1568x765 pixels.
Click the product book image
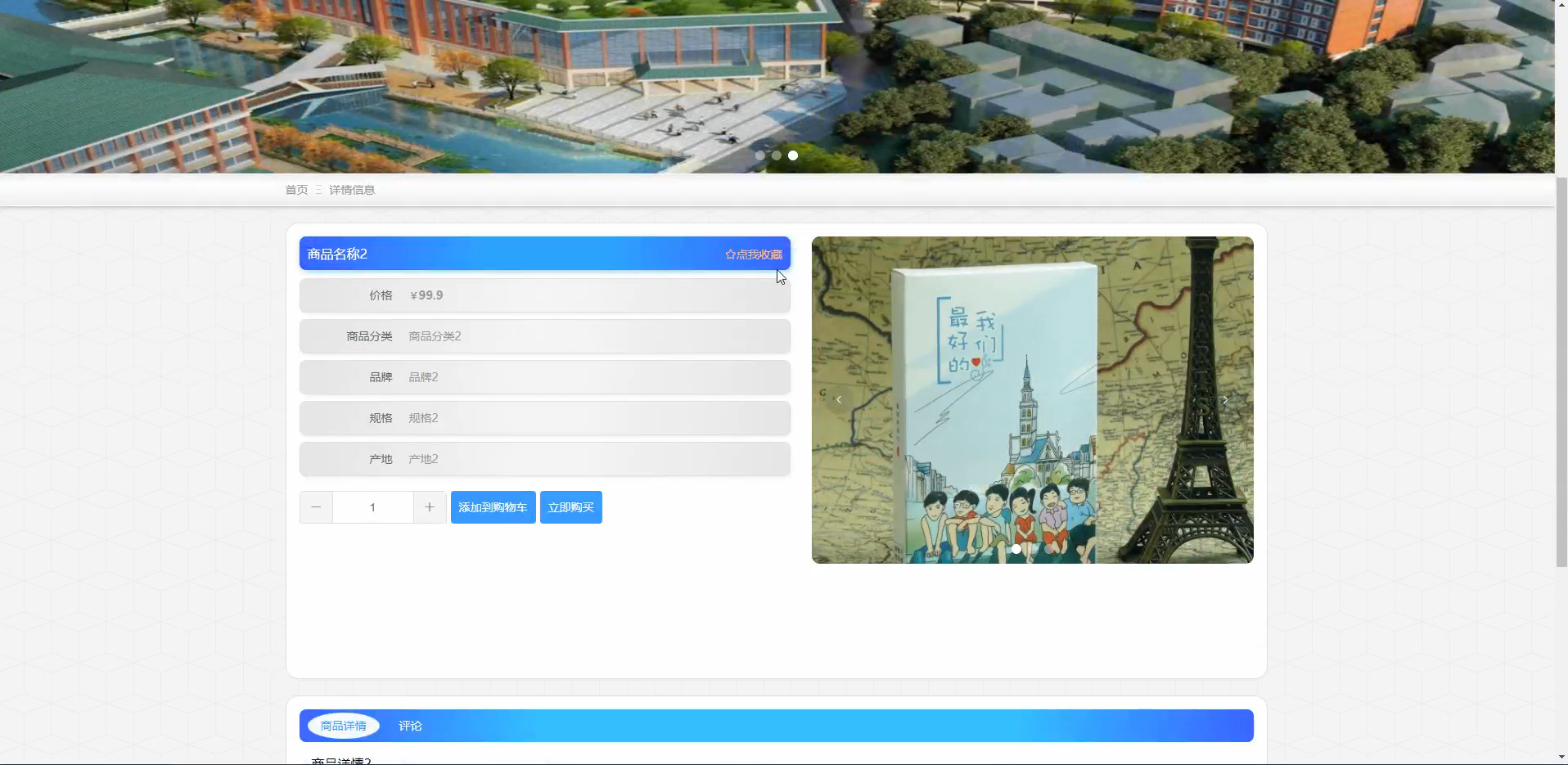click(1033, 400)
